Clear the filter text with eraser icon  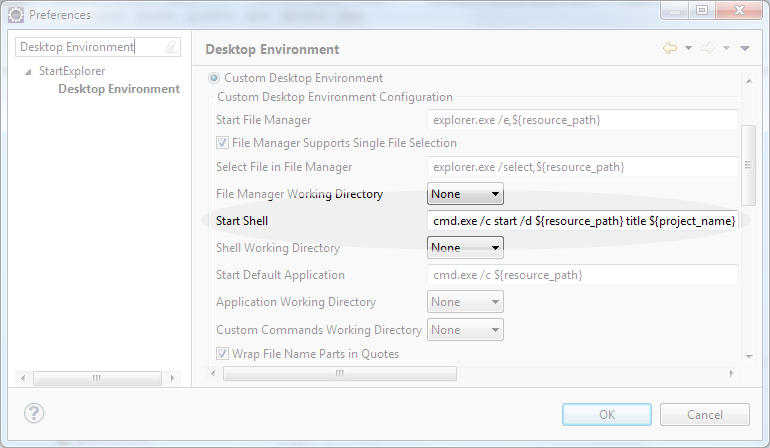tap(171, 47)
